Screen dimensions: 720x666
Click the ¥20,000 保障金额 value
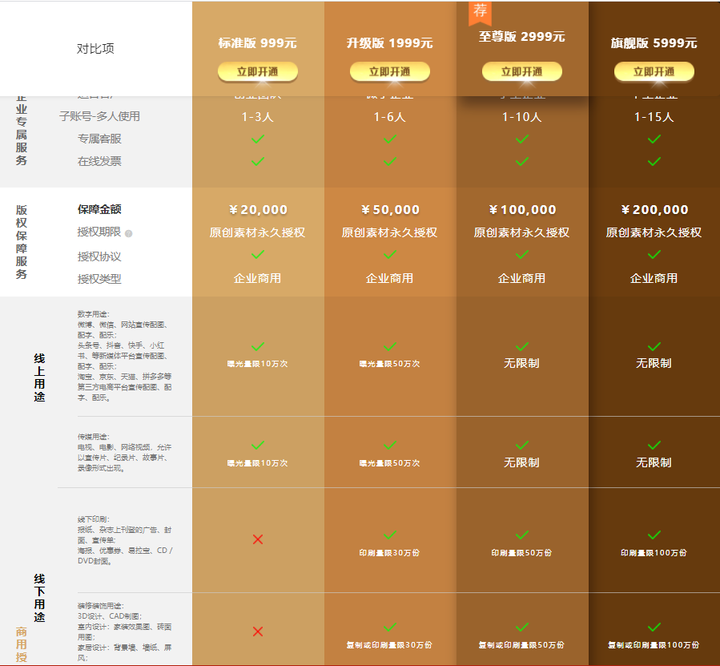(258, 210)
